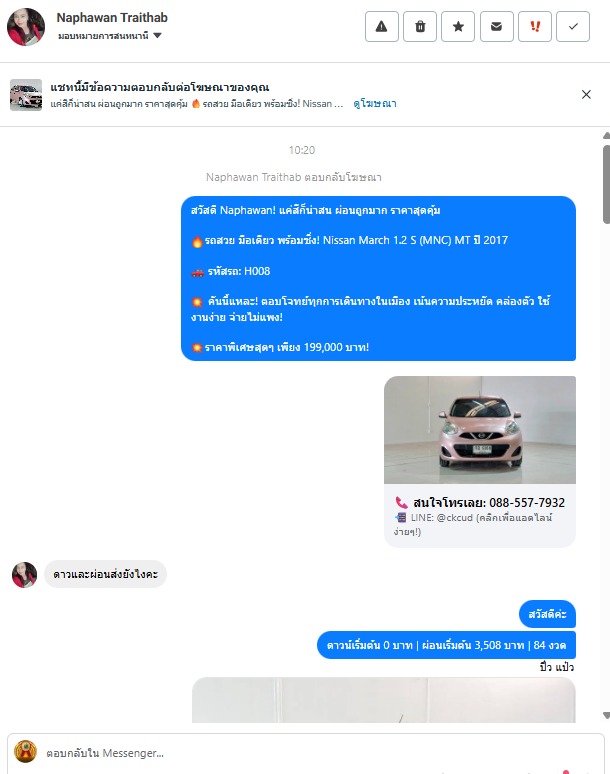The width and height of the screenshot is (610, 774).
Task: Mark conversation as spam with warning icon
Action: tap(381, 27)
